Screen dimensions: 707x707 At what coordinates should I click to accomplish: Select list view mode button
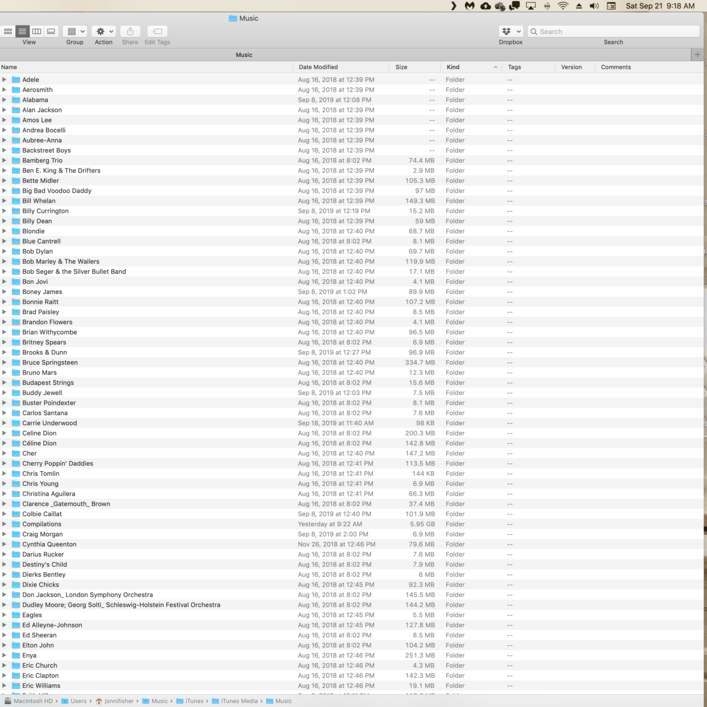click(22, 31)
